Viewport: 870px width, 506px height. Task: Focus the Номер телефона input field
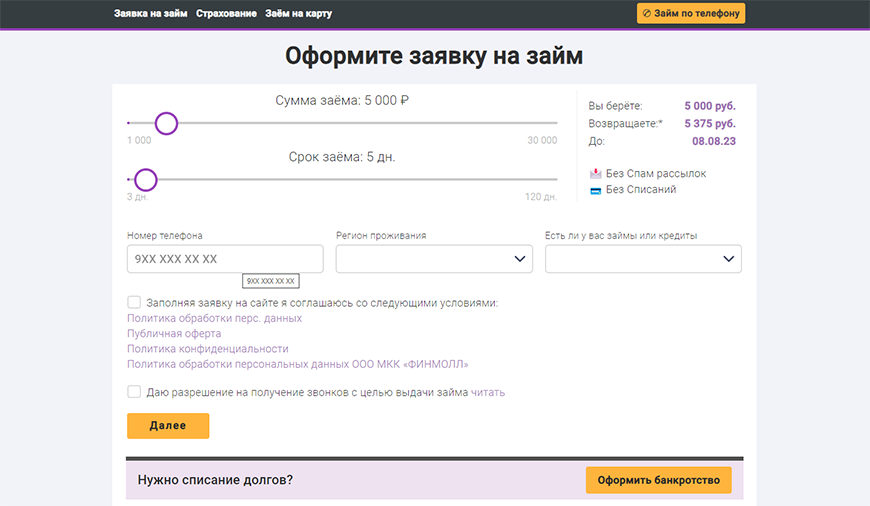[x=225, y=259]
